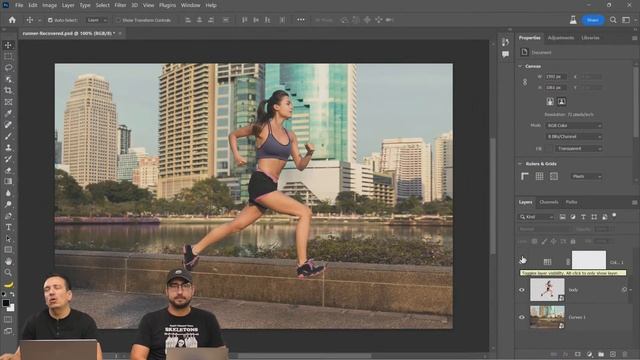Select the Move tool in the toolbox

(x=8, y=45)
